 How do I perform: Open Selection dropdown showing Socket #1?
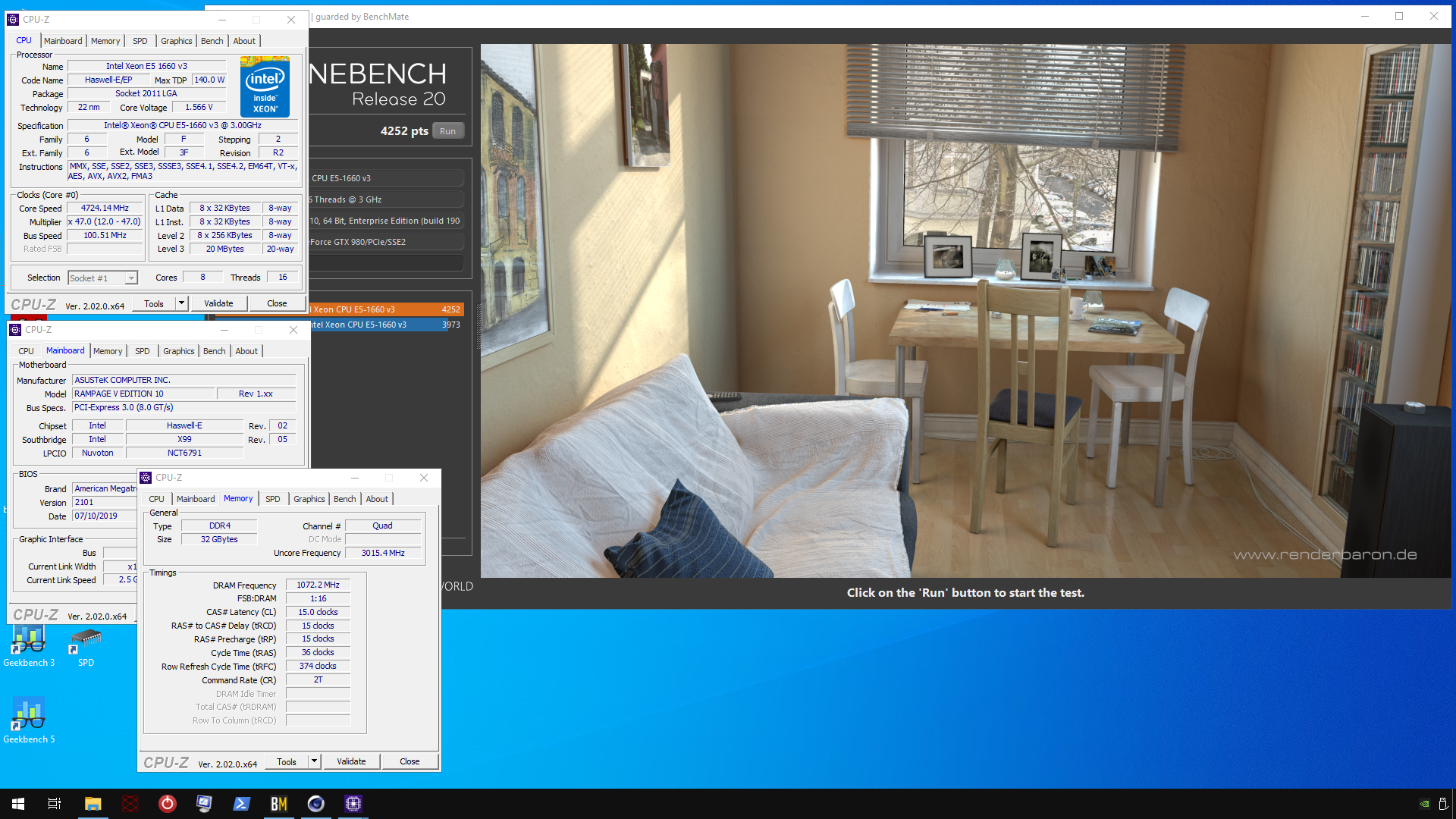[102, 278]
